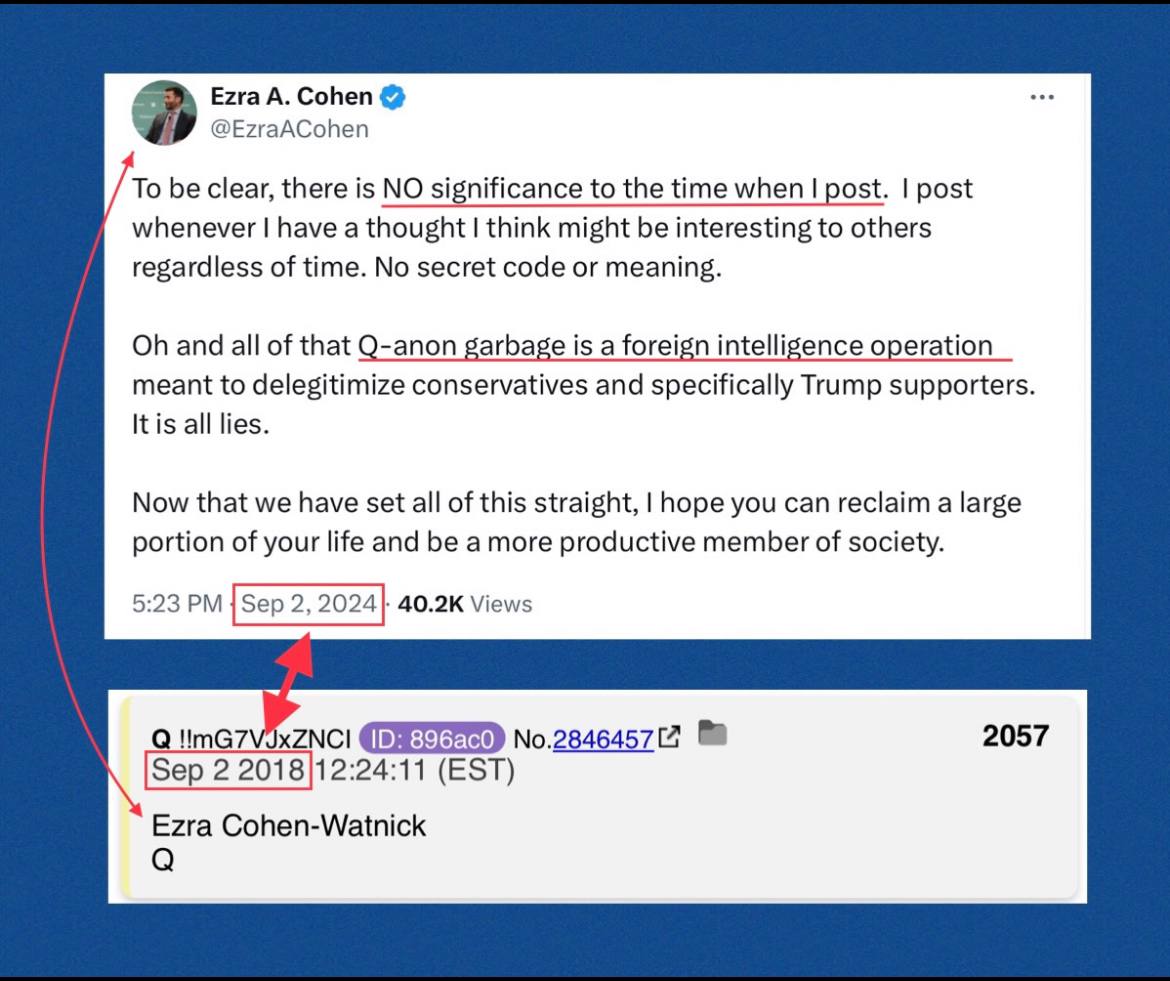This screenshot has width=1170, height=981.
Task: Open post number link 2846457
Action: pos(603,739)
